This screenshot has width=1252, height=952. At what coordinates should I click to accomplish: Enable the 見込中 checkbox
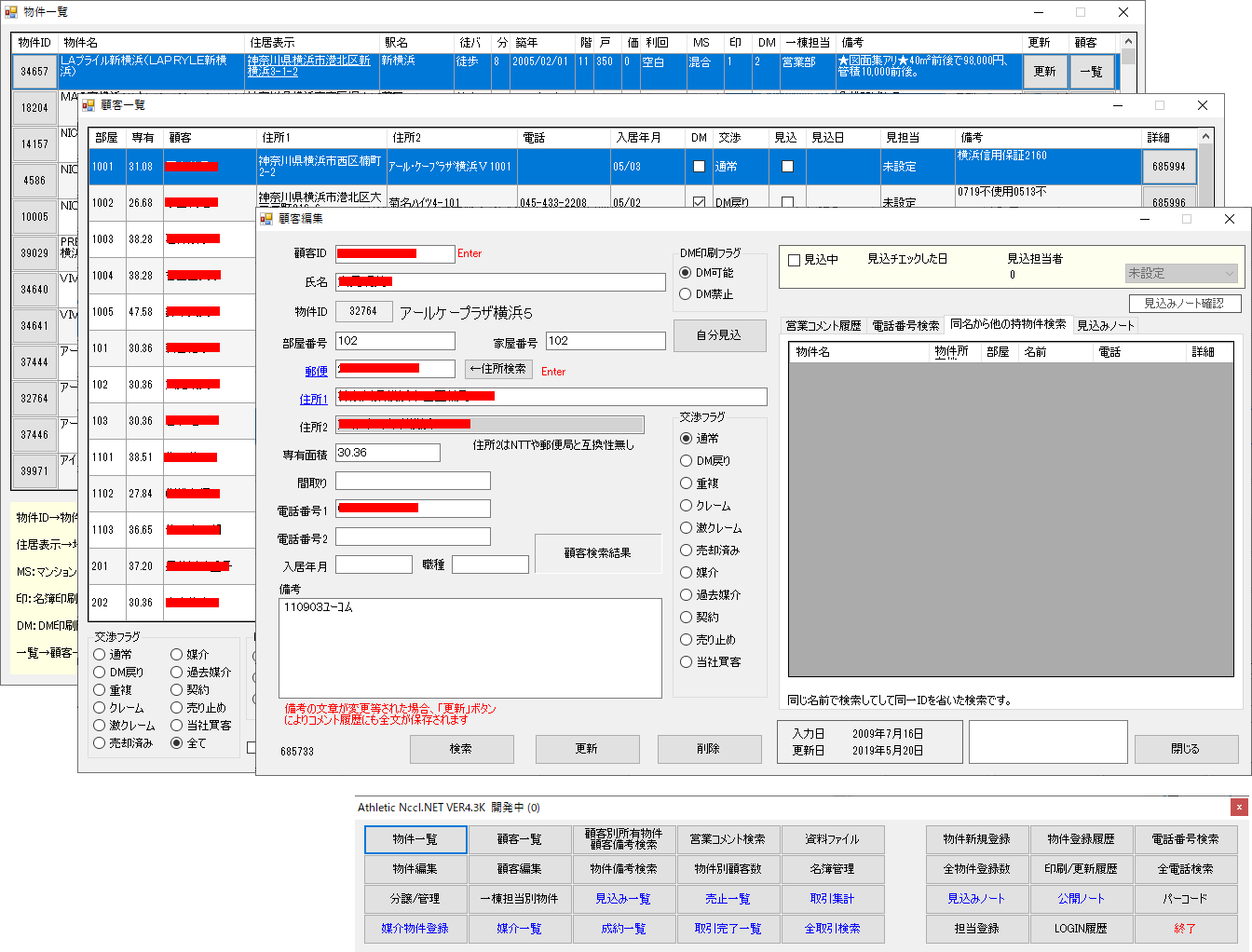point(795,261)
